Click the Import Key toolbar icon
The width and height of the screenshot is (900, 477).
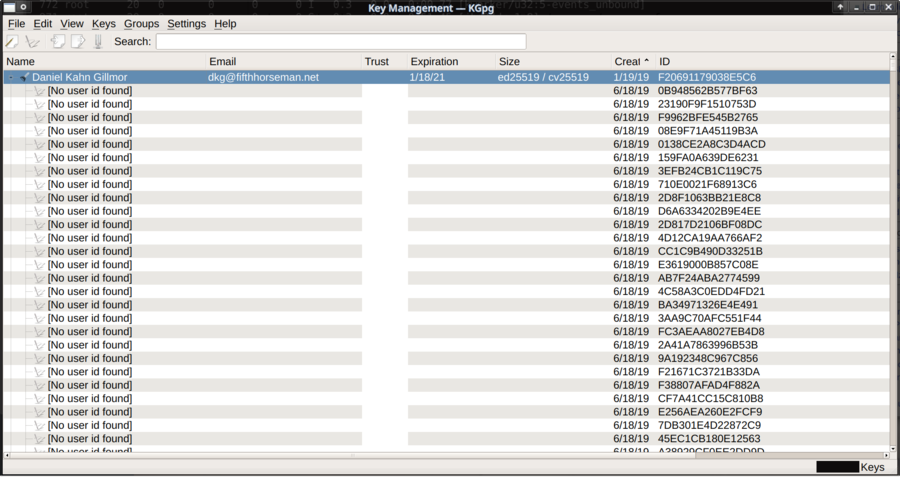57,41
